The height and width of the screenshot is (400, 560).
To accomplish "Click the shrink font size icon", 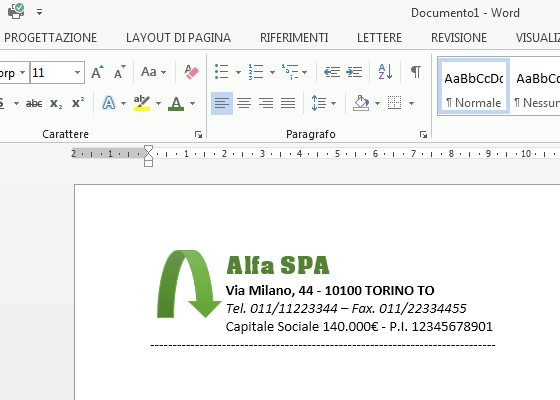I will point(120,72).
